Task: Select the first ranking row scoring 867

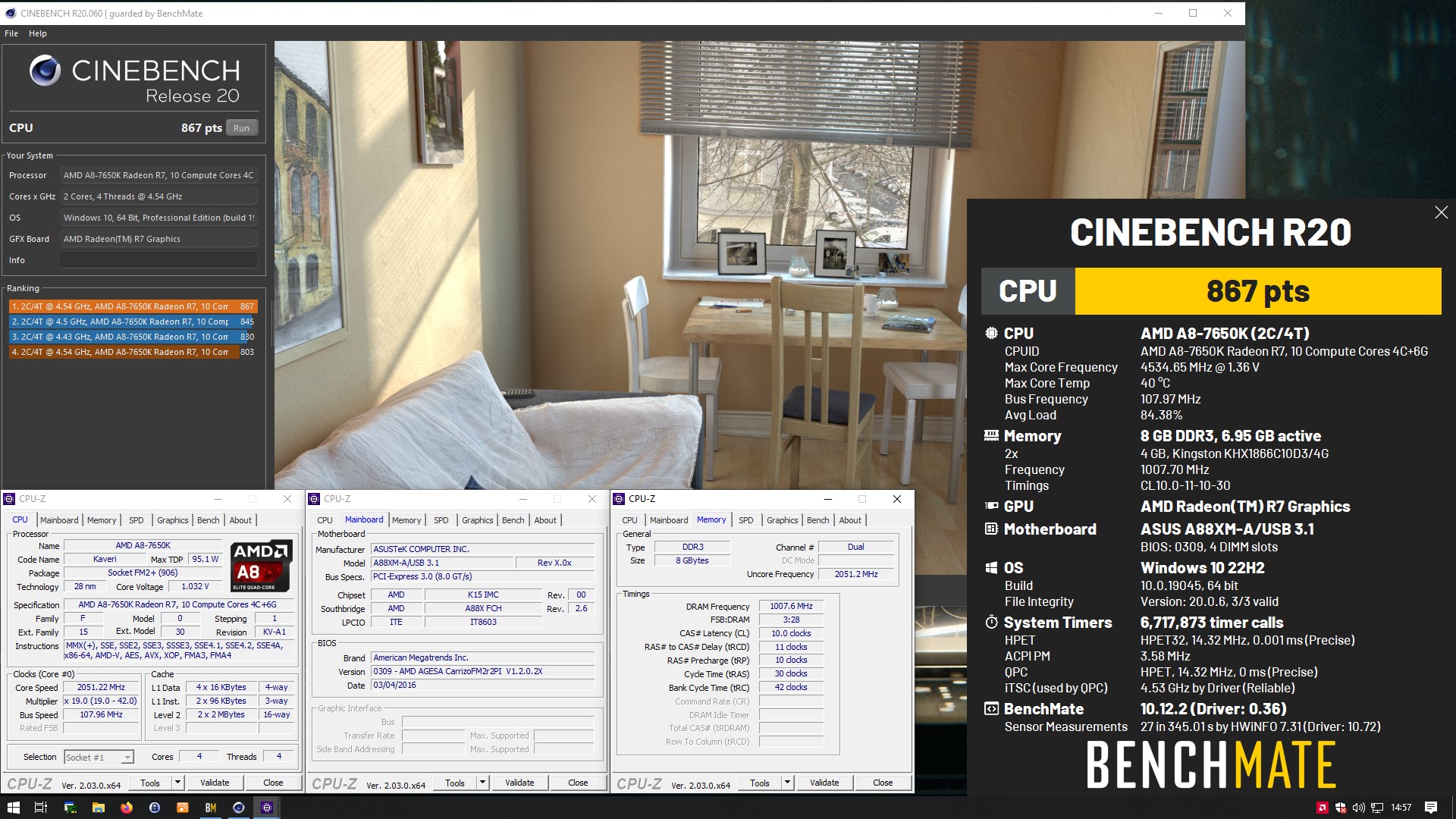Action: click(133, 306)
